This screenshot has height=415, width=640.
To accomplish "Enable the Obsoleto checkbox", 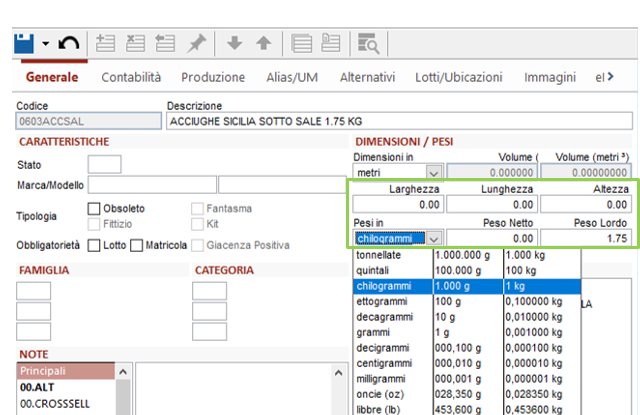I will point(95,209).
